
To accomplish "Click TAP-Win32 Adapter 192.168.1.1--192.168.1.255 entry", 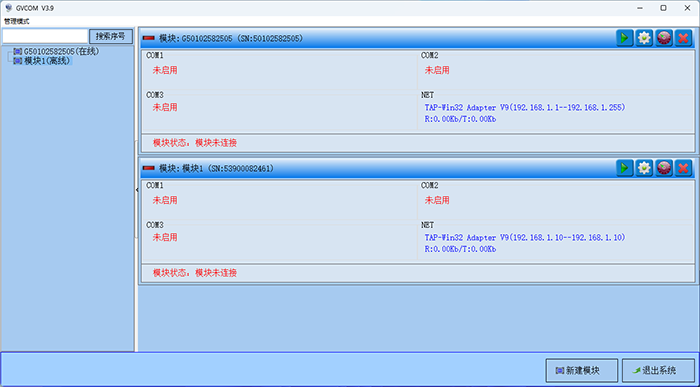I will coord(525,108).
